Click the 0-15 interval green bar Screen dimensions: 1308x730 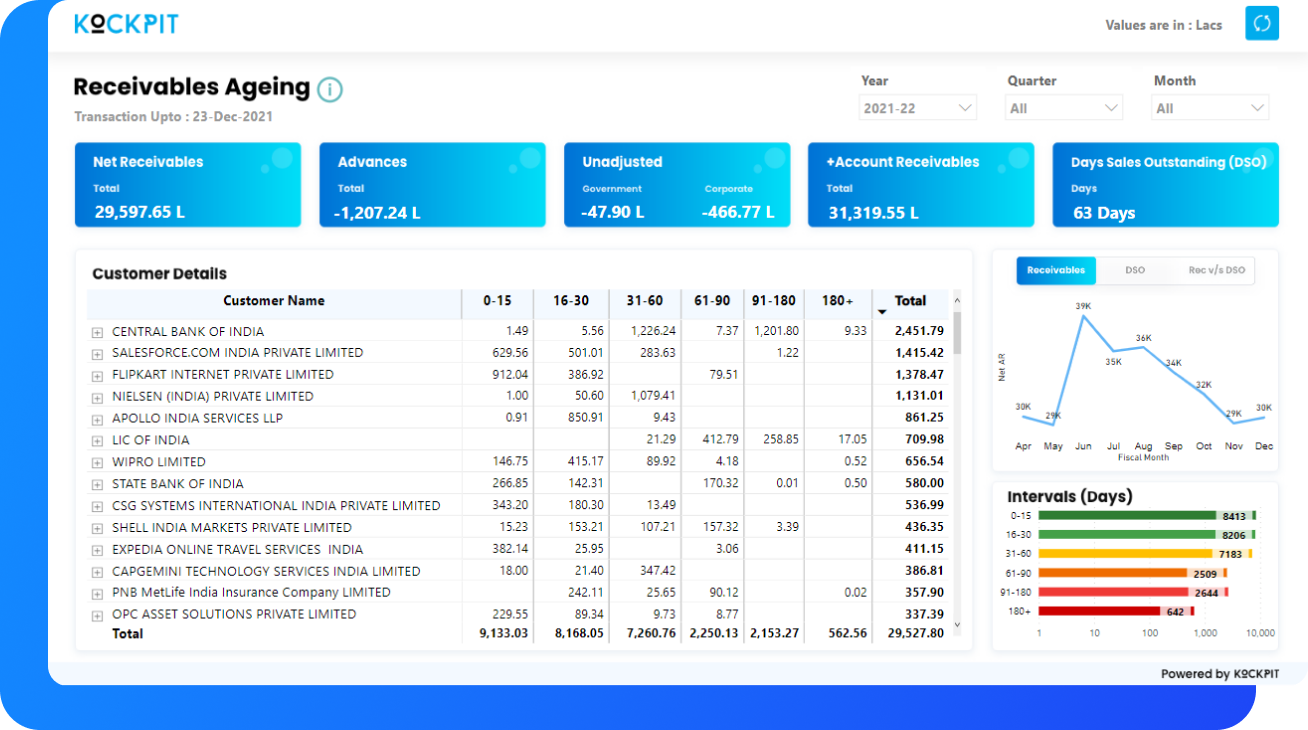[x=1146, y=516]
